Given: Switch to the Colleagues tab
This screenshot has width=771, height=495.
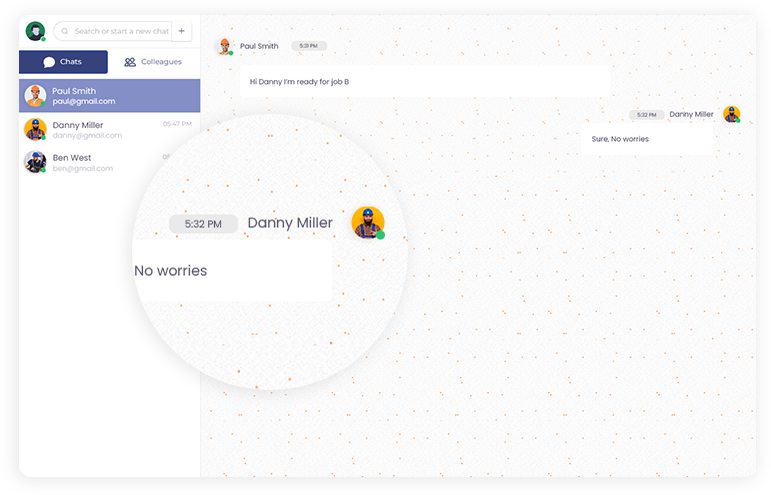Looking at the screenshot, I should 153,62.
